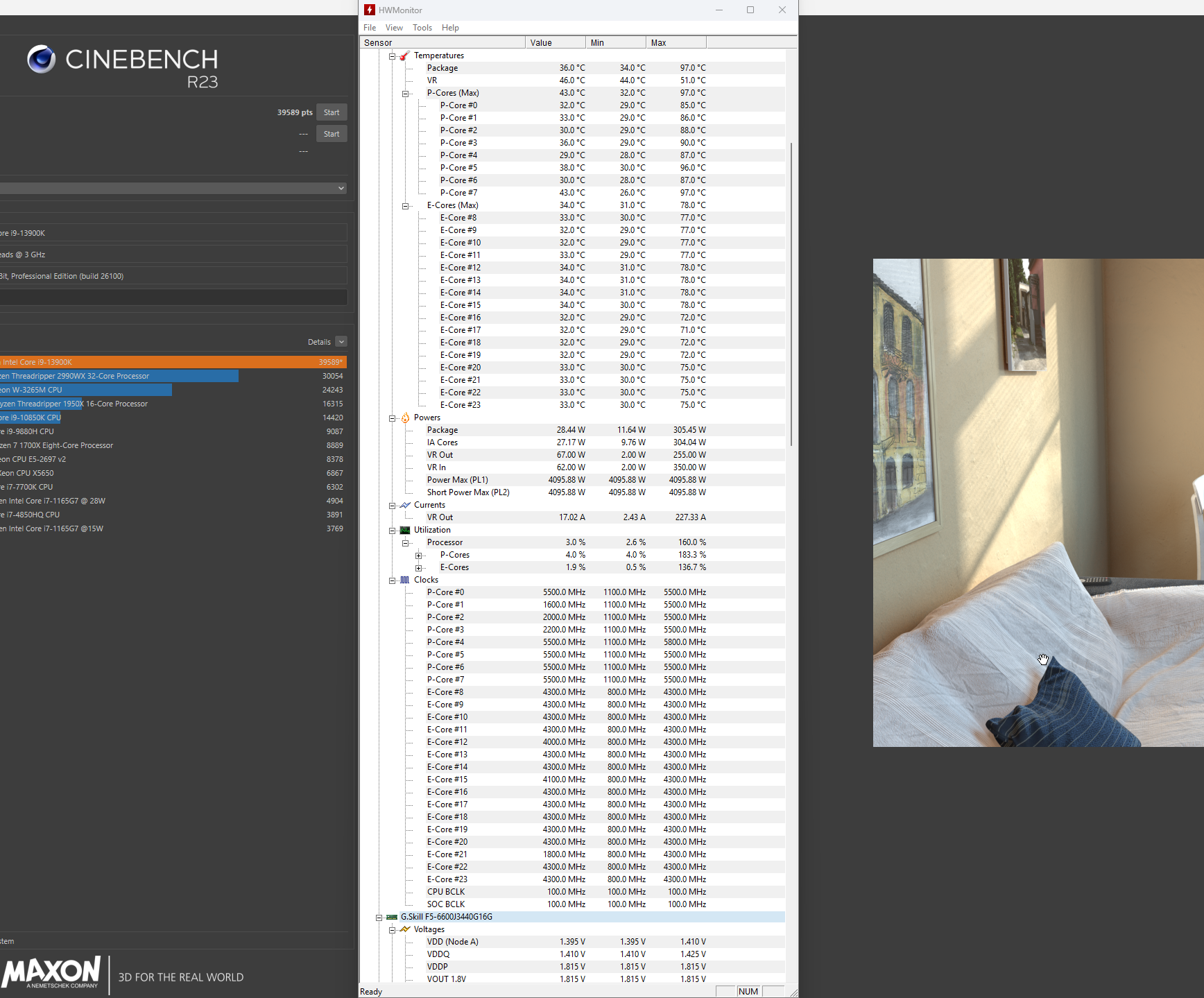Select the i9-10850K CPU ranking row
The width and height of the screenshot is (1204, 998).
173,418
